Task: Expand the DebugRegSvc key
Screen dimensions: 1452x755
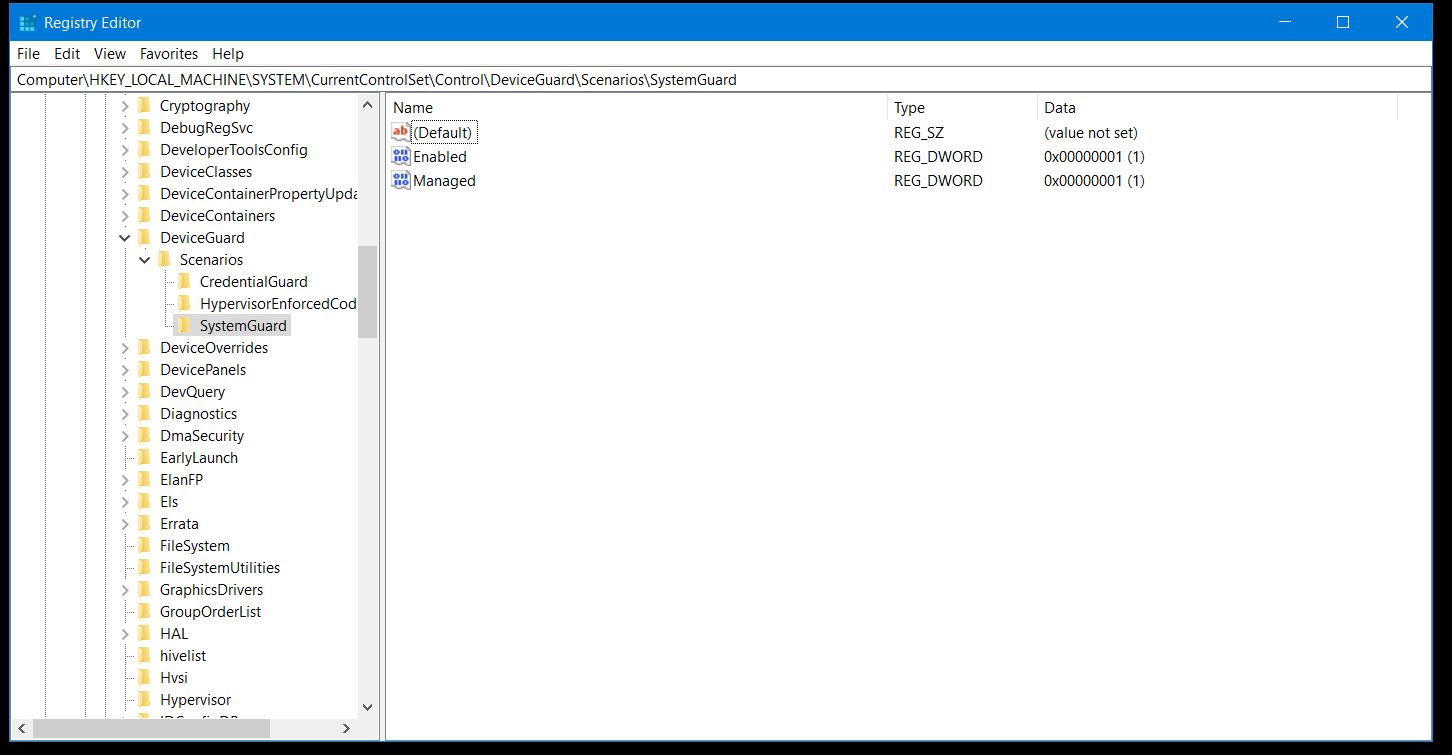Action: [x=125, y=128]
